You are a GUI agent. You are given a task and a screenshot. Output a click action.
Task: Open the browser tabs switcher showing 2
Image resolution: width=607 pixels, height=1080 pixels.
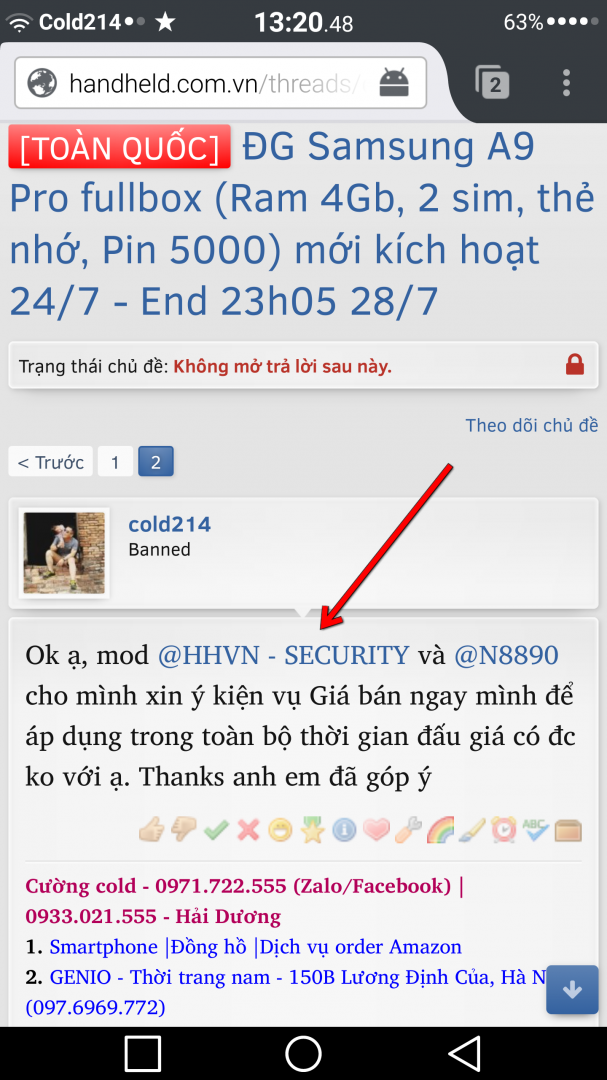click(493, 83)
